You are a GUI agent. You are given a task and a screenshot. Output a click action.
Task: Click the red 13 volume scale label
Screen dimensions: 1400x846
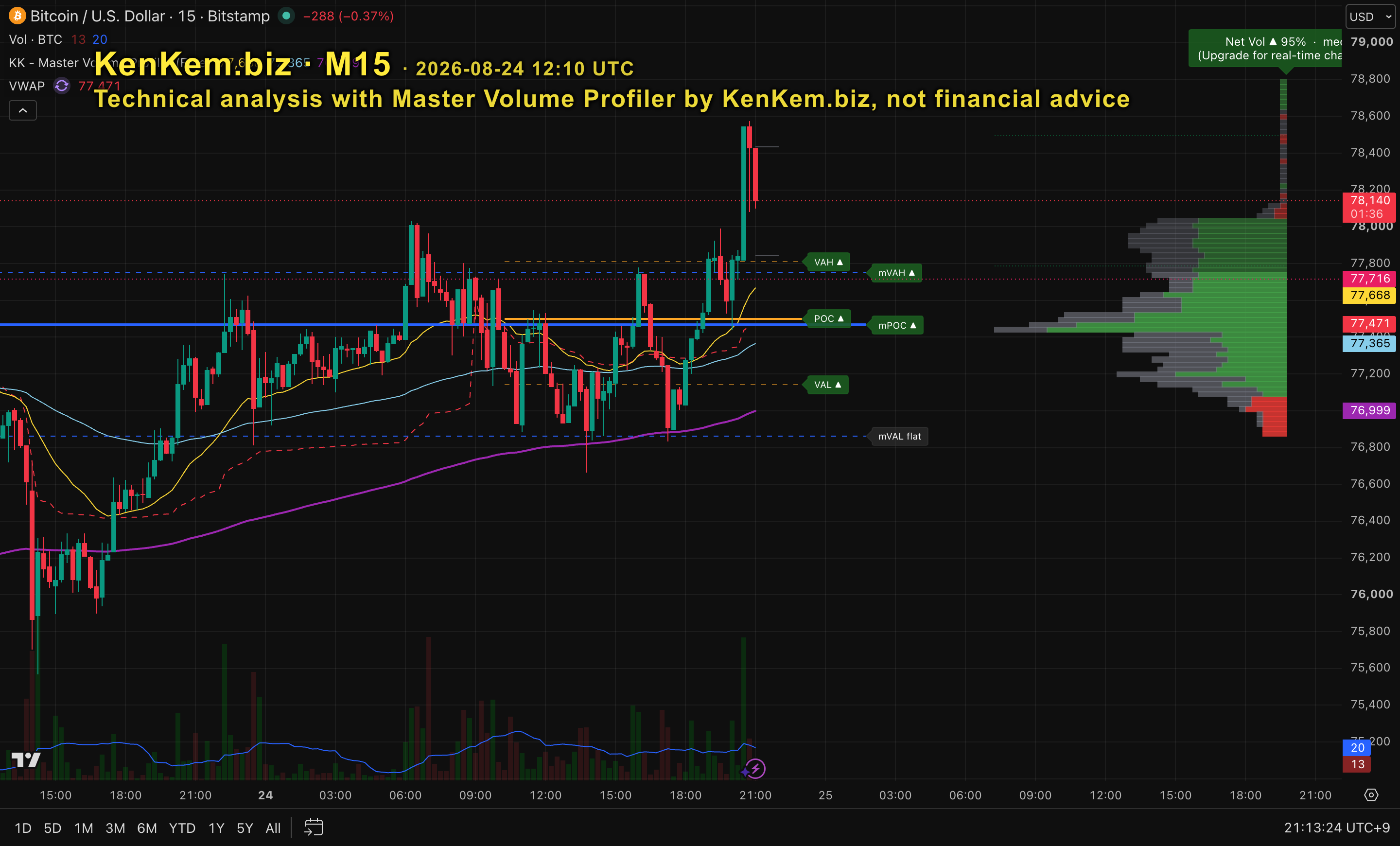pyautogui.click(x=1357, y=764)
